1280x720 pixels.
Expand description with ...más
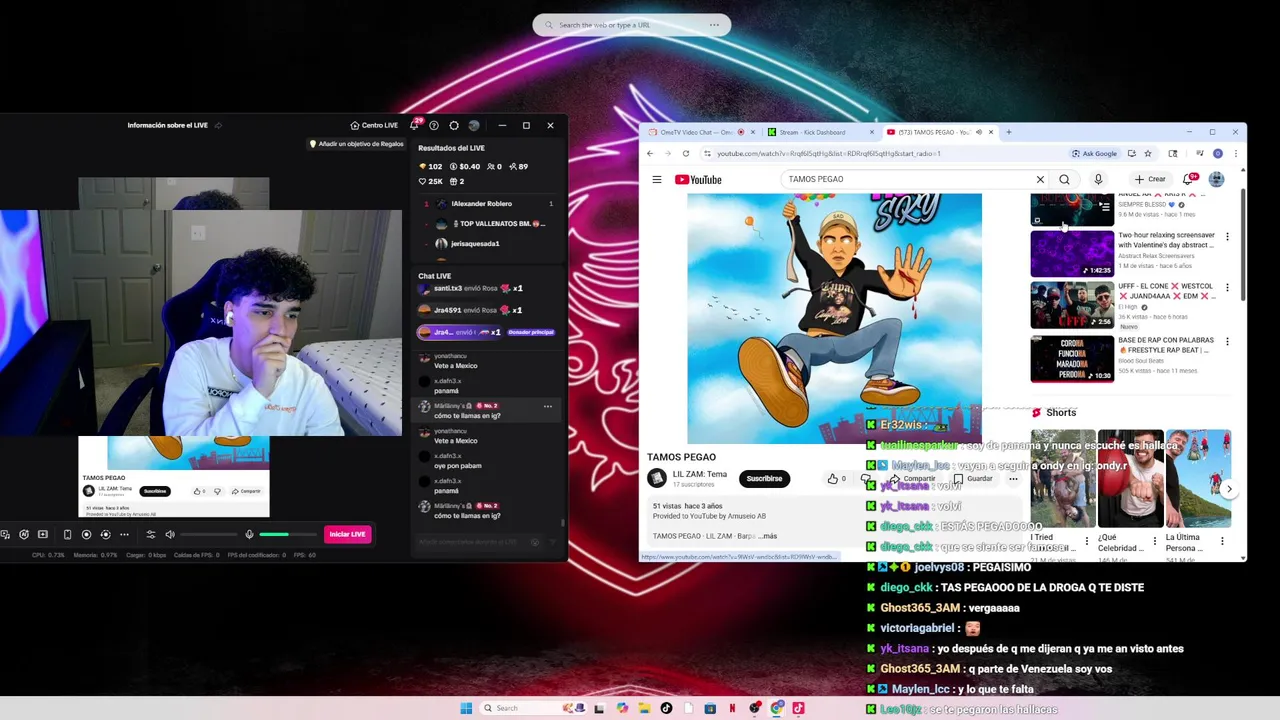click(x=768, y=536)
